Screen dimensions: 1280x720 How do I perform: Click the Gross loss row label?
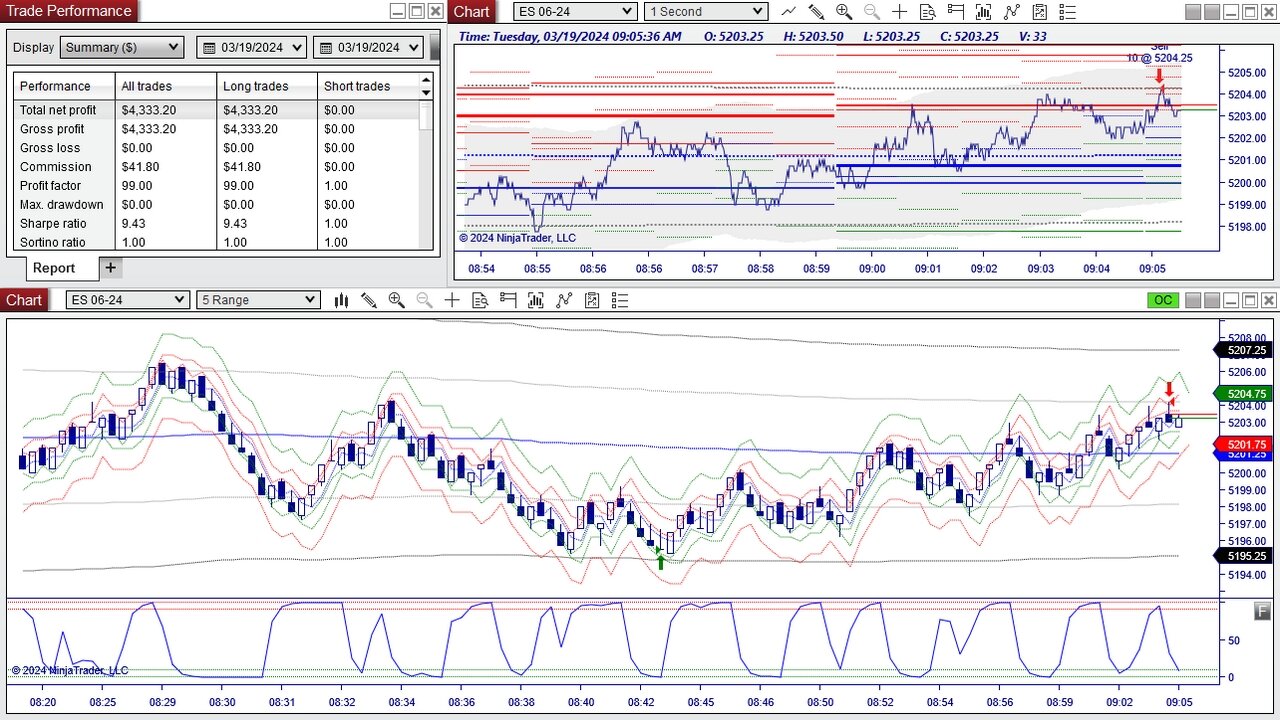point(50,148)
